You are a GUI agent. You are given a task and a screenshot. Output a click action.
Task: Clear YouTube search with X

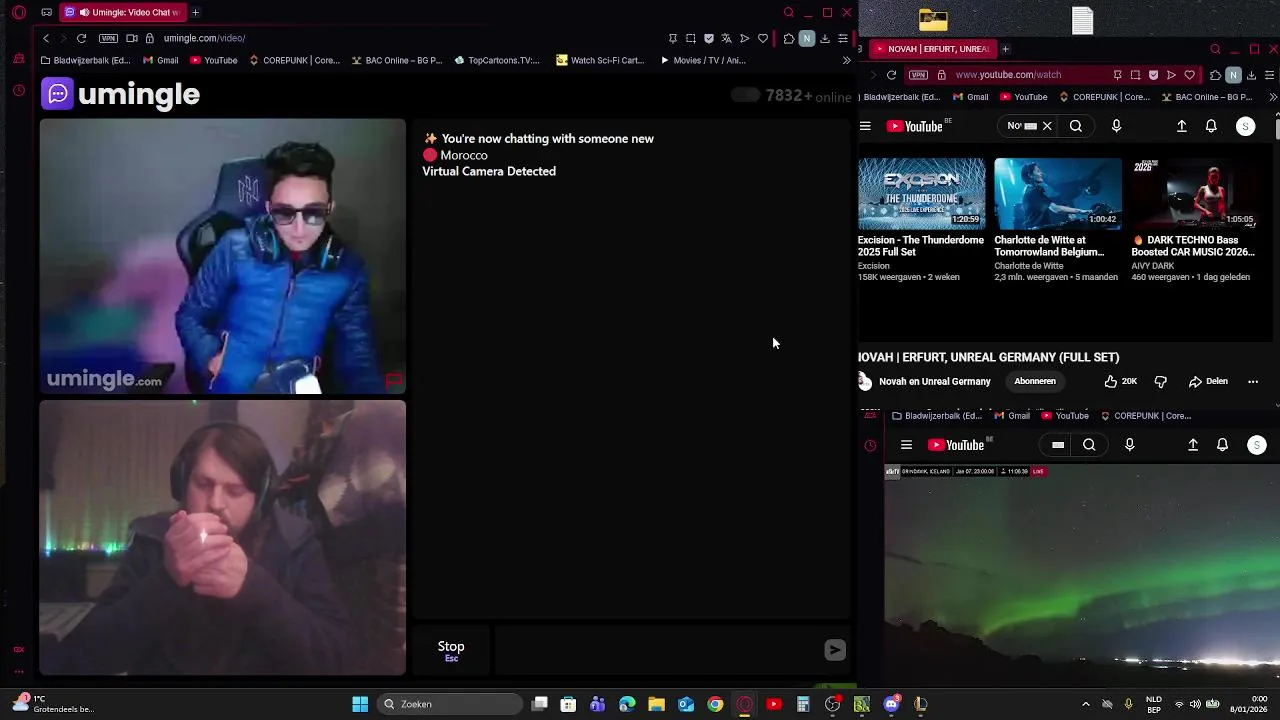1047,126
